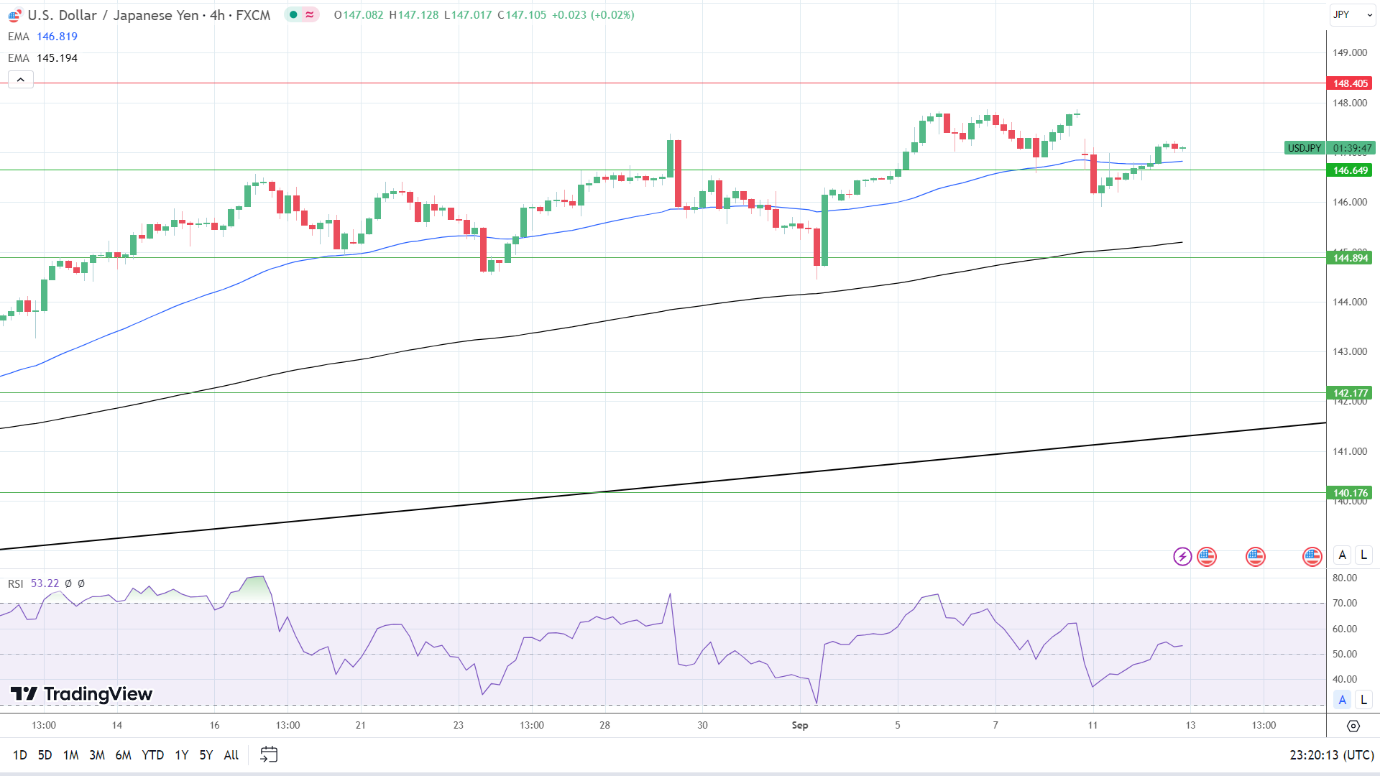Select the 1Y time range
The height and width of the screenshot is (776, 1380).
tap(181, 755)
